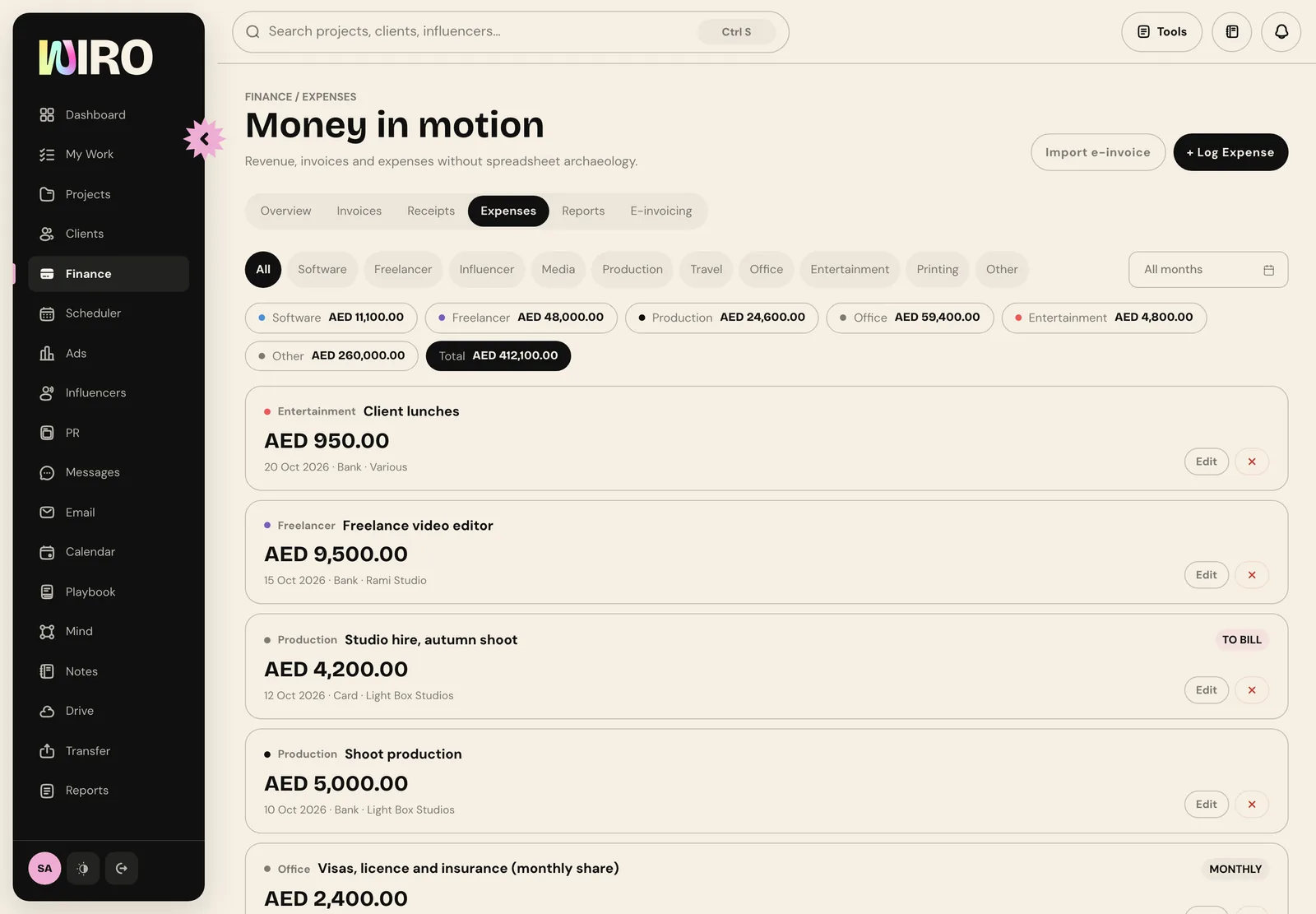
Task: Open Transfer in the sidebar
Action: point(109,751)
